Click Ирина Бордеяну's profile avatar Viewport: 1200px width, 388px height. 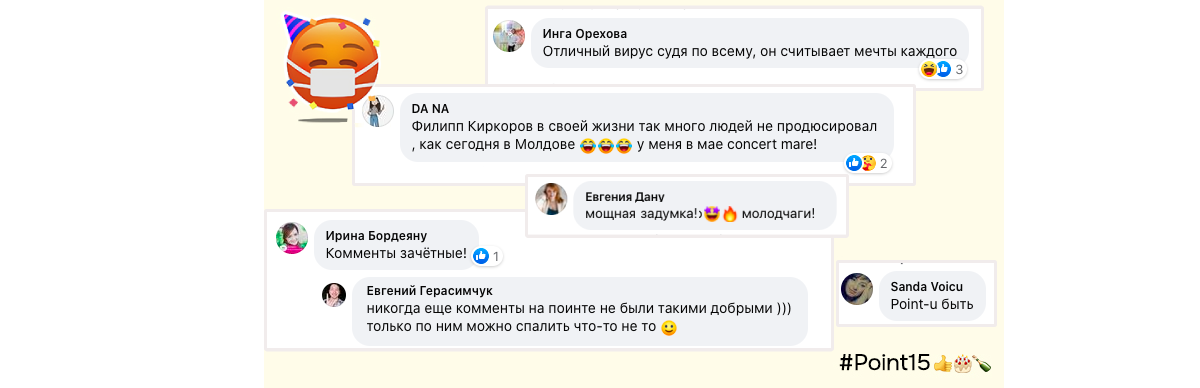pos(292,238)
